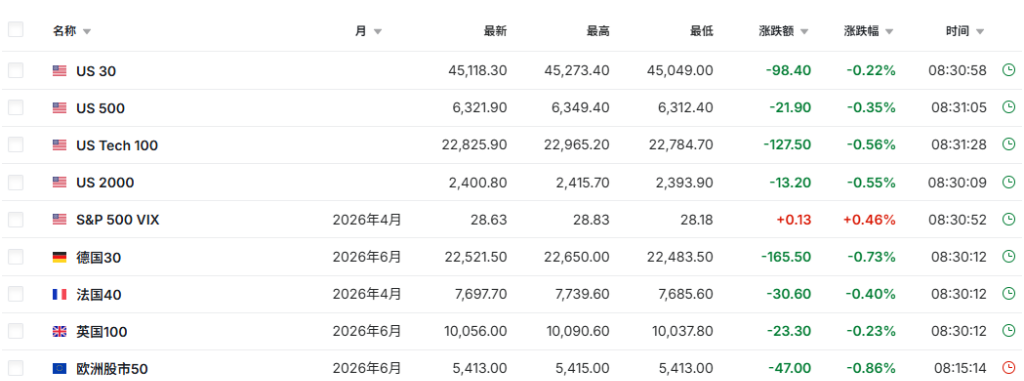Click the clock icon in US 500 row
1024x381 pixels.
click(1008, 107)
